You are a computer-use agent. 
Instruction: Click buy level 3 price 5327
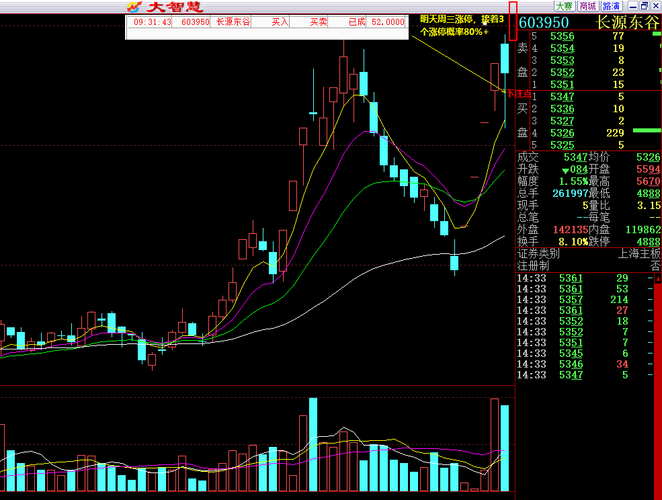point(562,121)
